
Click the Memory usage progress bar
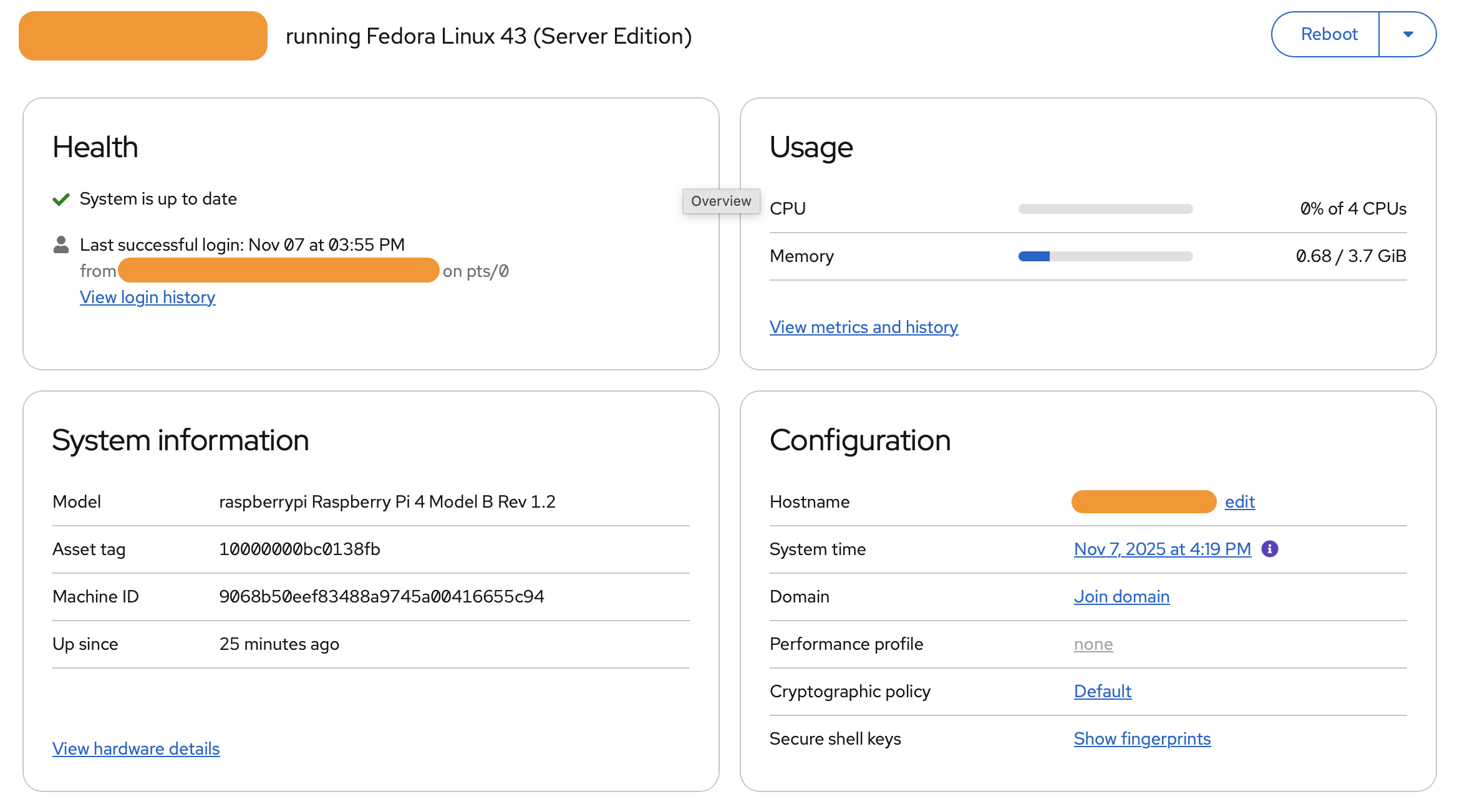1105,256
